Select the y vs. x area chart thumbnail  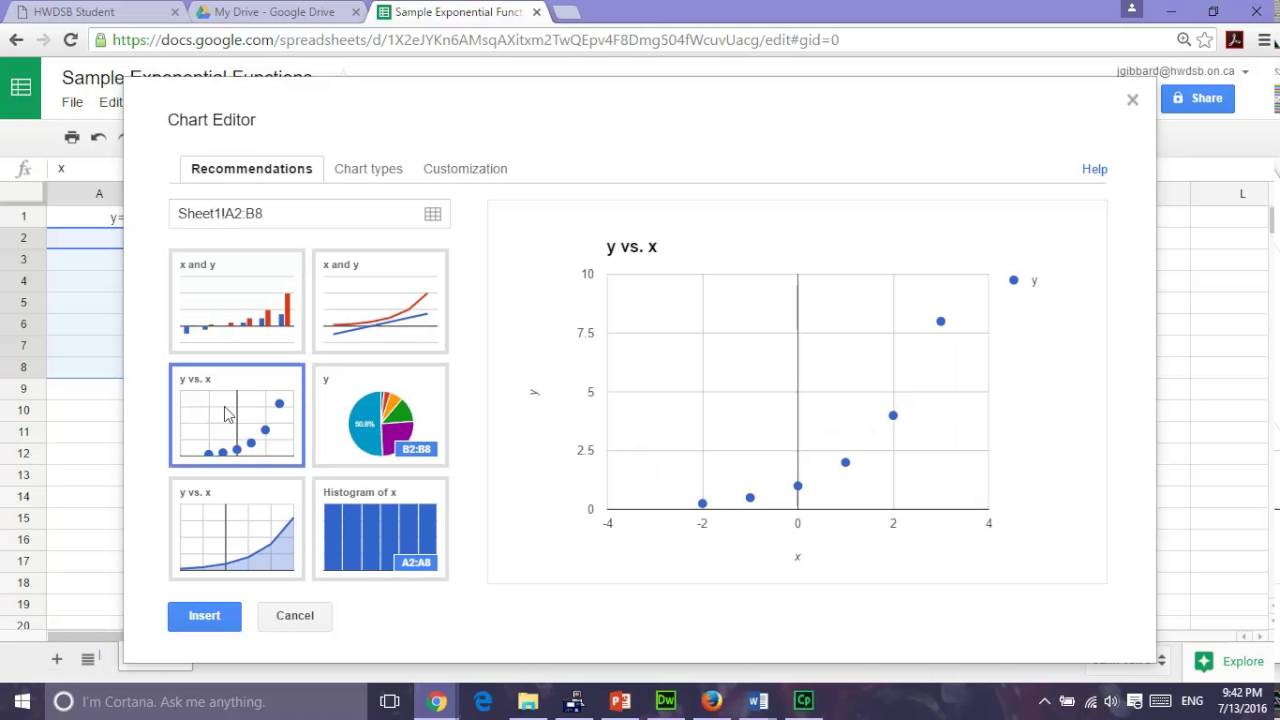pos(237,529)
